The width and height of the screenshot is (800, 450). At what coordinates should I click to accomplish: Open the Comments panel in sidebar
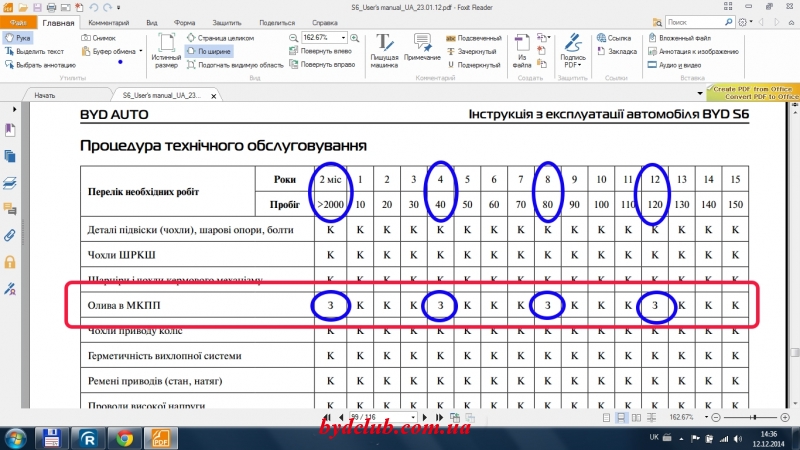tap(10, 209)
